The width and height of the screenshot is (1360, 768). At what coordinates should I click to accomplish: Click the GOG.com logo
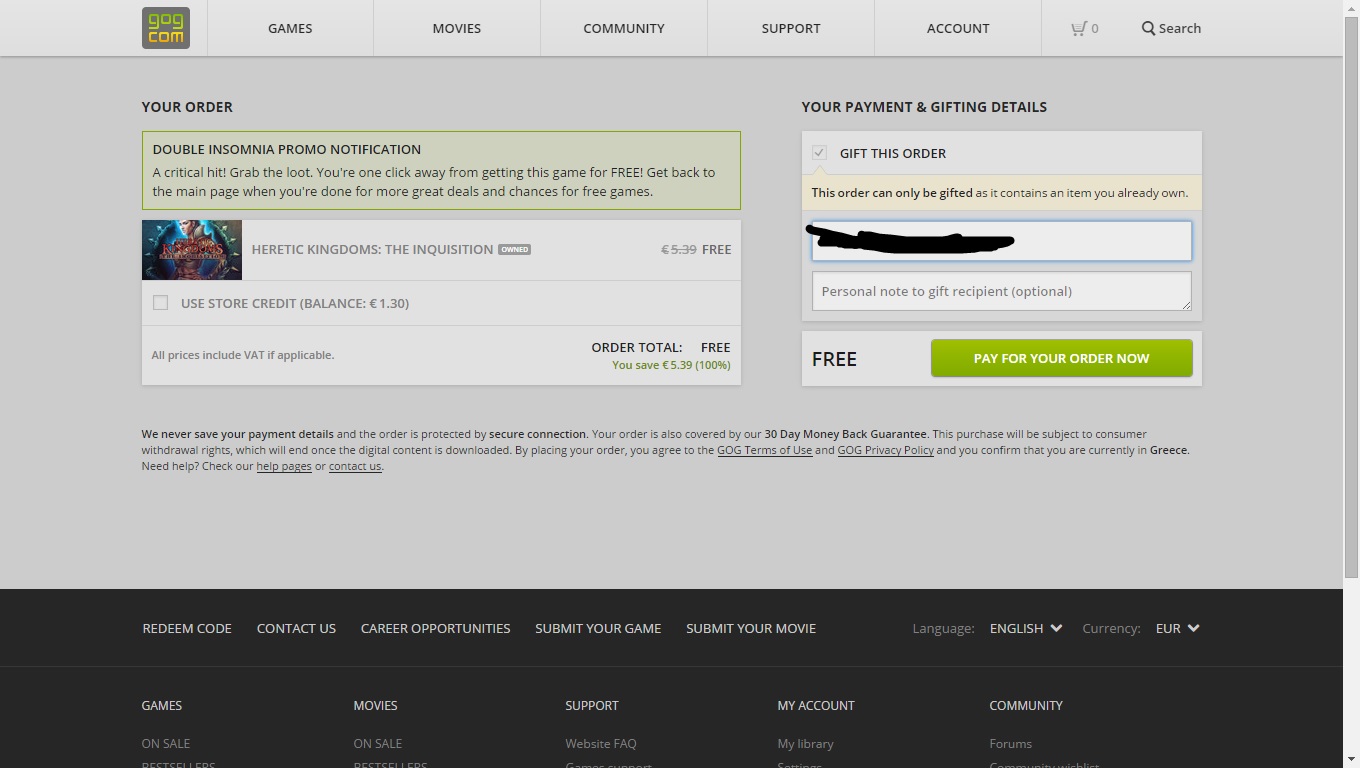click(166, 28)
